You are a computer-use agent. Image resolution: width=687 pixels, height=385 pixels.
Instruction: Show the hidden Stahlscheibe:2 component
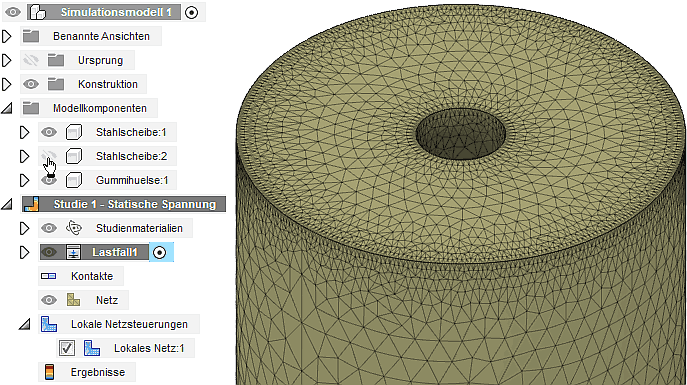click(x=49, y=156)
